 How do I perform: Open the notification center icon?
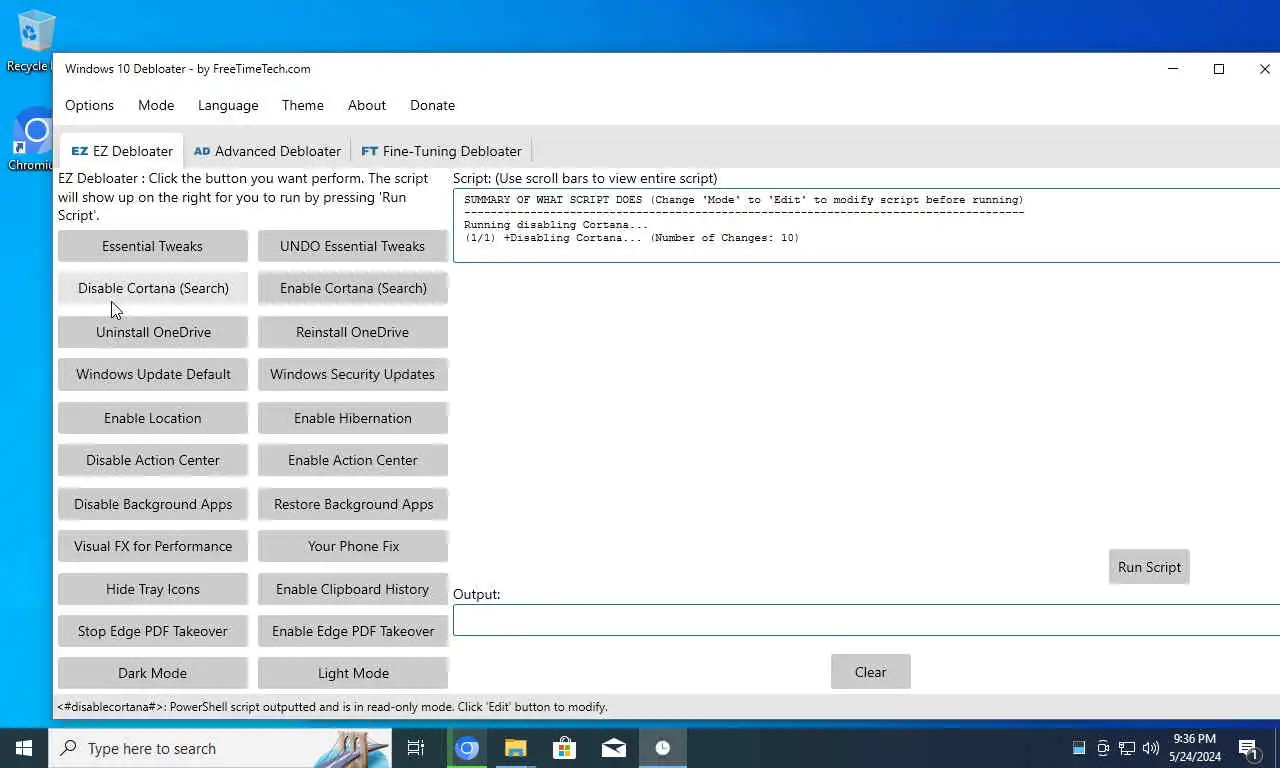pos(1247,748)
